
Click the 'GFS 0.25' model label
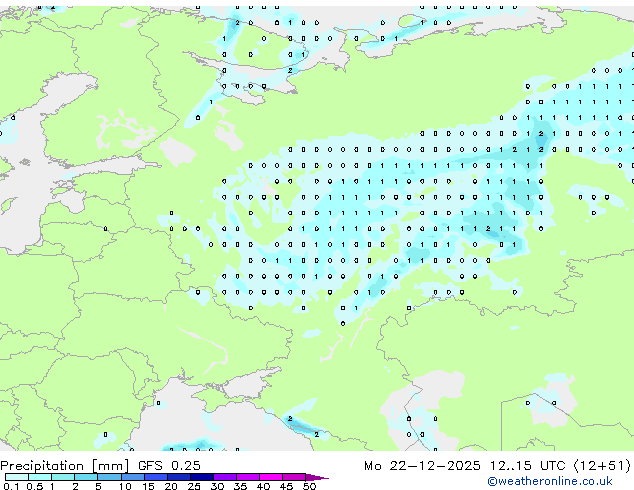tap(169, 466)
